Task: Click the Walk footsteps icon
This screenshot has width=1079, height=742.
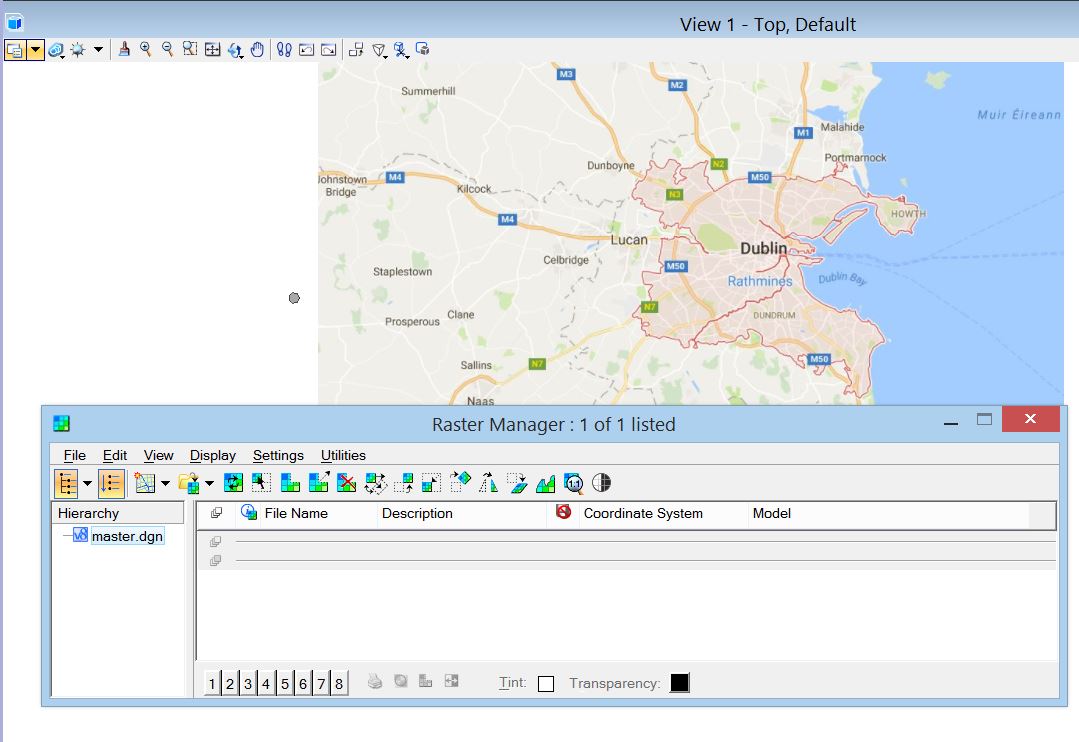Action: 284,49
